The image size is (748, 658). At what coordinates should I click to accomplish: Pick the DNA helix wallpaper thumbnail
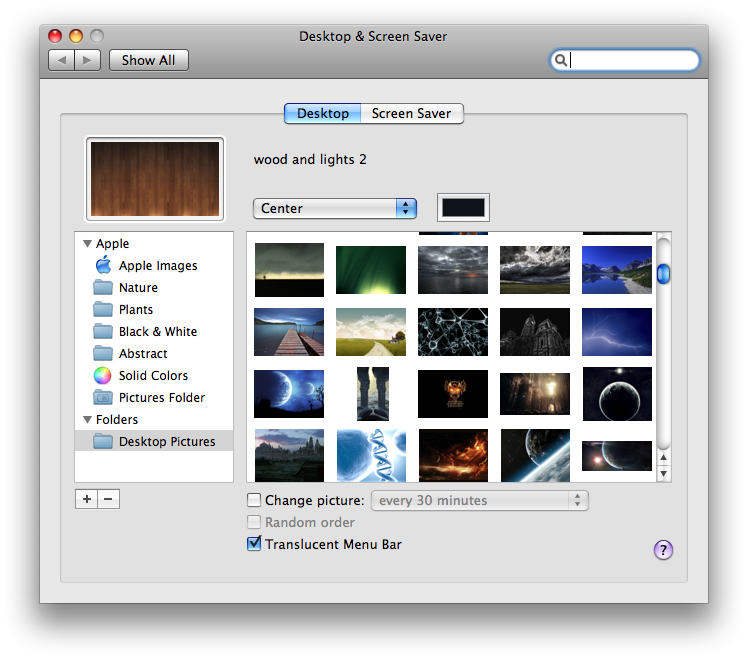[x=371, y=455]
